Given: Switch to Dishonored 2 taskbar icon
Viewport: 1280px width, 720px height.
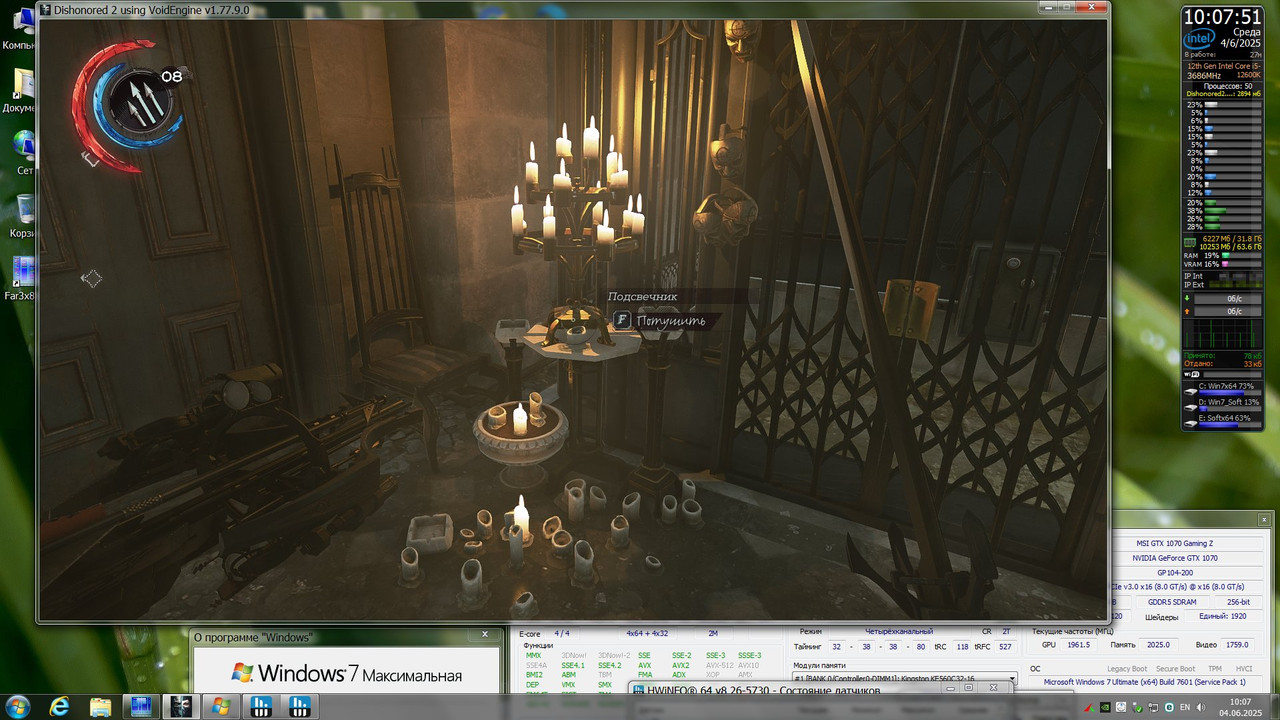Looking at the screenshot, I should (x=181, y=707).
